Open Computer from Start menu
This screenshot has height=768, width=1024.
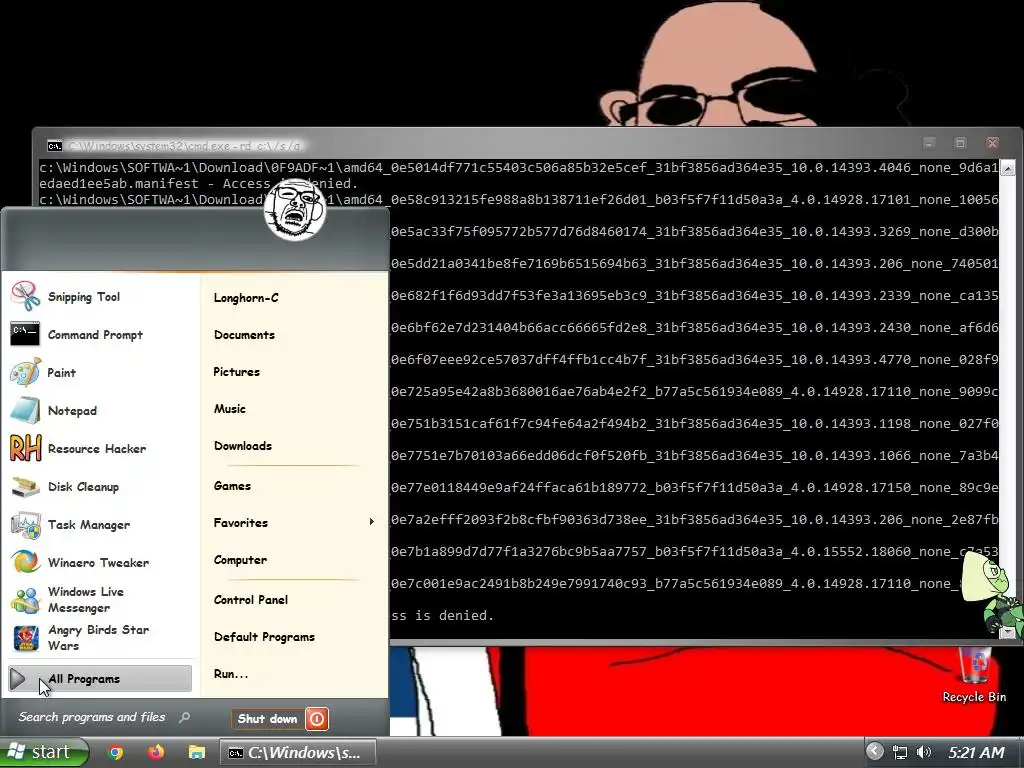click(x=240, y=560)
